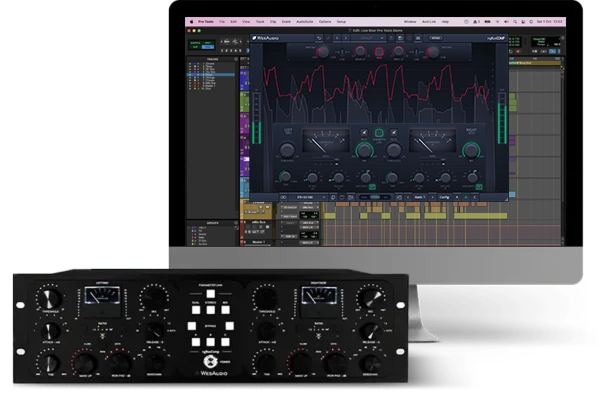This screenshot has height=404, width=600.
Task: Open the preset name dropdown in plugin header
Action: [x=367, y=38]
